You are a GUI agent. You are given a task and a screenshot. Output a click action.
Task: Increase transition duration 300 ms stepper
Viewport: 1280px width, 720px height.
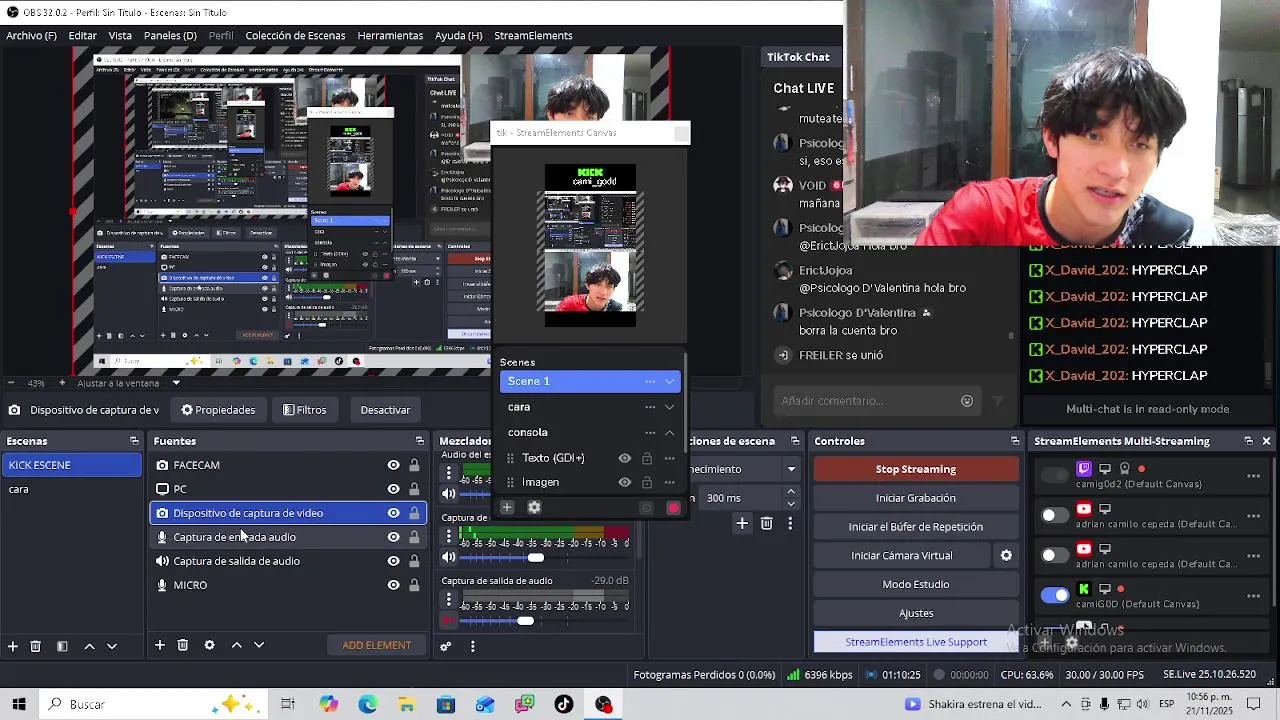click(x=791, y=492)
